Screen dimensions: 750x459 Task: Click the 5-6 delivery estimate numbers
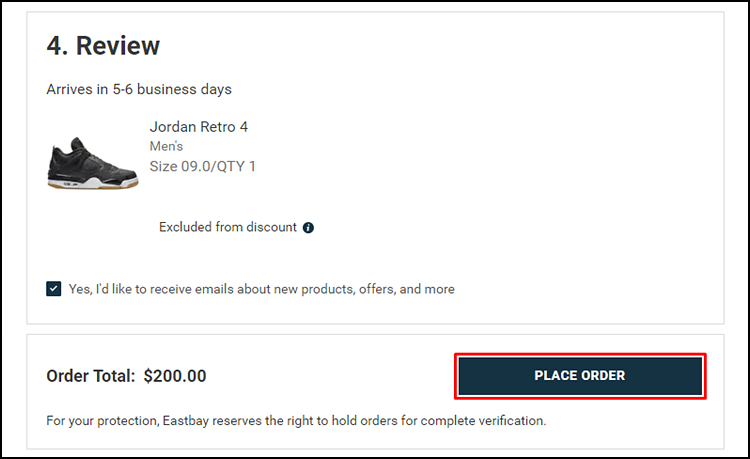122,89
